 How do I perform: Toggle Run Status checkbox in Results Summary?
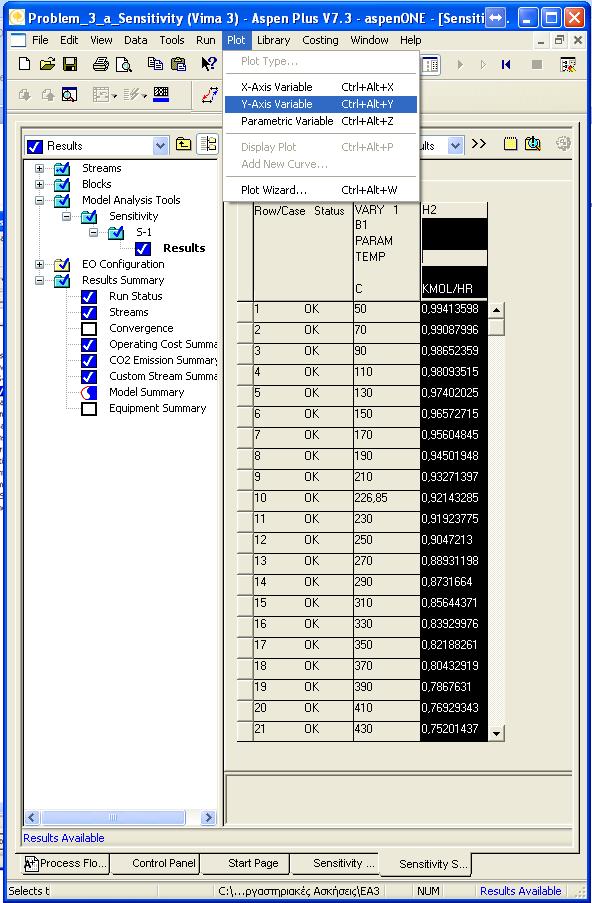(89, 296)
